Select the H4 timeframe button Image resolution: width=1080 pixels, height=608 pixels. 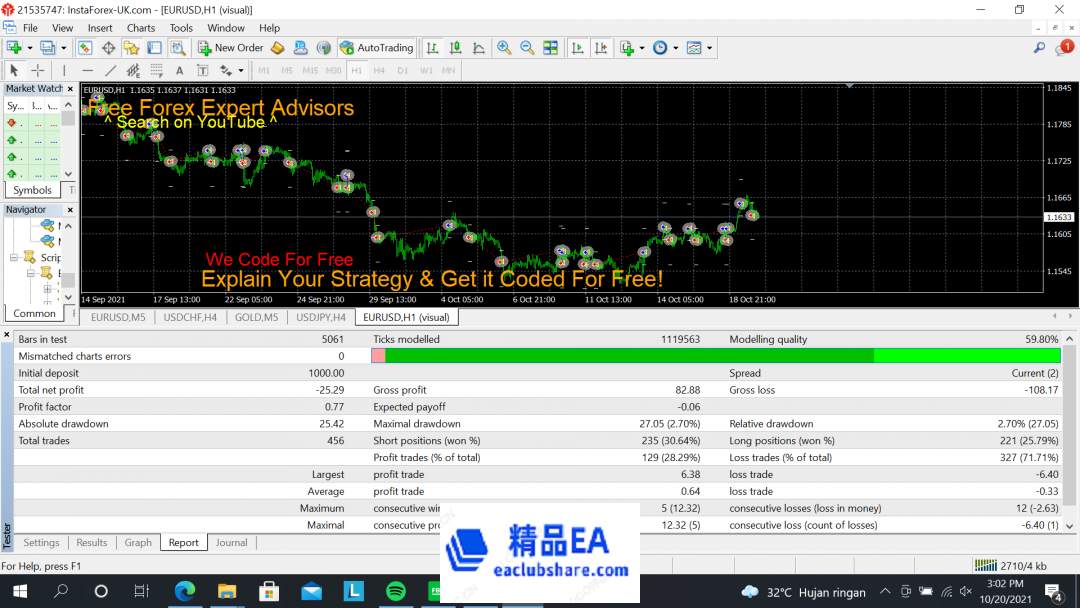click(379, 70)
